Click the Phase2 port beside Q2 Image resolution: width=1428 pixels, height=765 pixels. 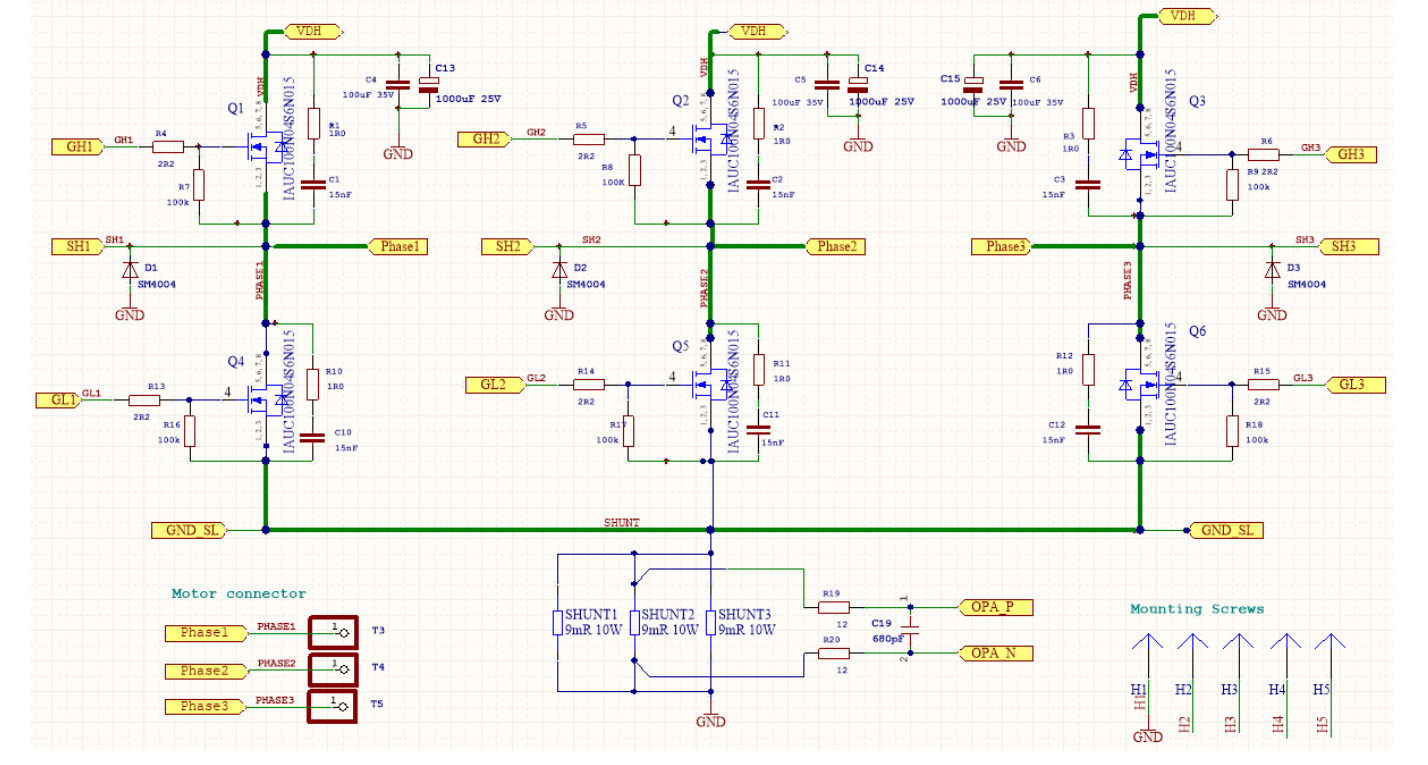(x=836, y=246)
